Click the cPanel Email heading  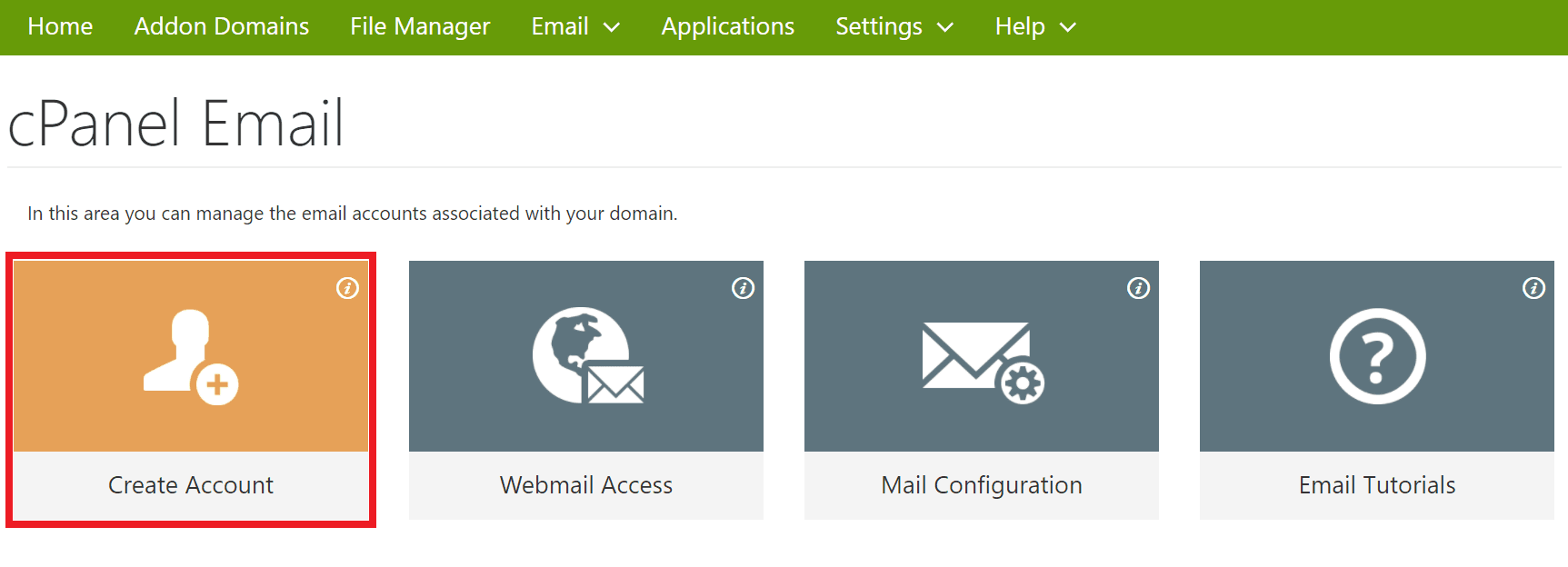pyautogui.click(x=176, y=124)
